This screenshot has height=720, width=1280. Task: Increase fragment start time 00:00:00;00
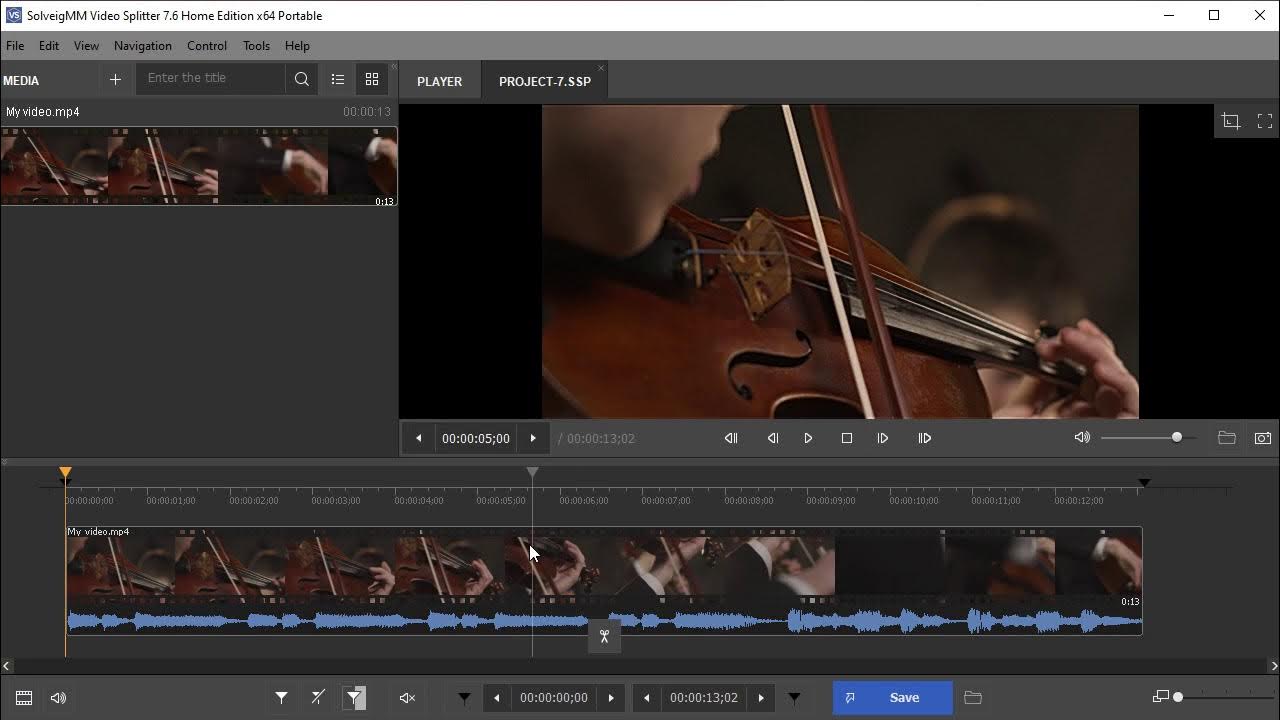tap(611, 698)
